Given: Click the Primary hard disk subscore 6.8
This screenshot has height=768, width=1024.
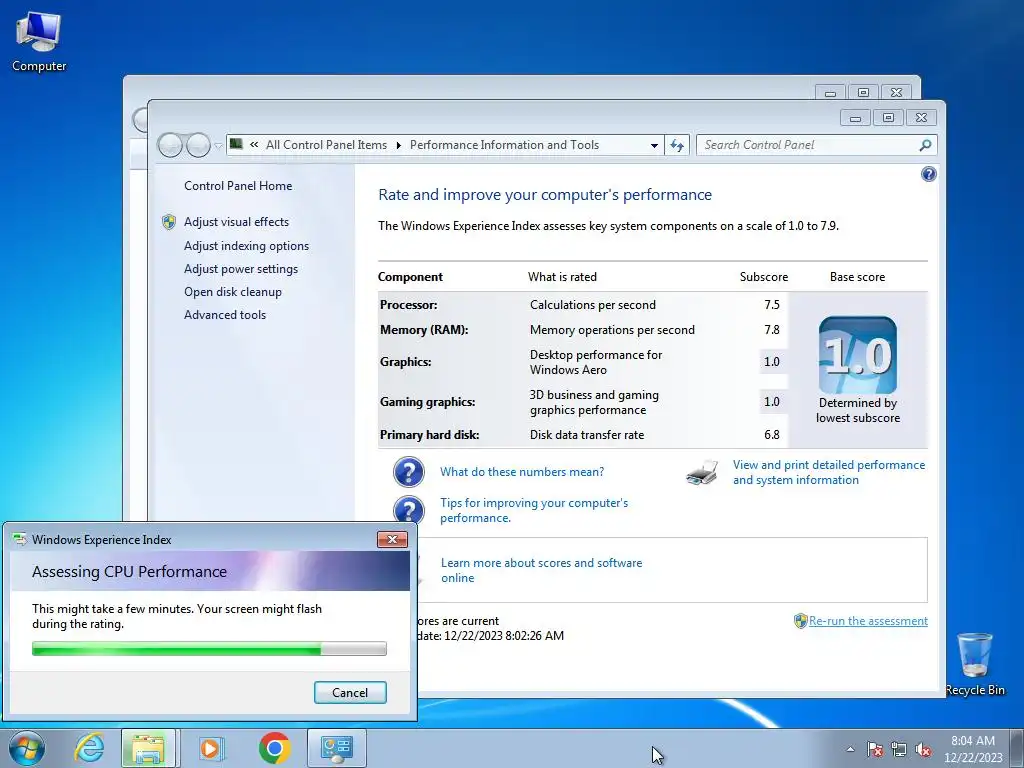Looking at the screenshot, I should tap(772, 435).
